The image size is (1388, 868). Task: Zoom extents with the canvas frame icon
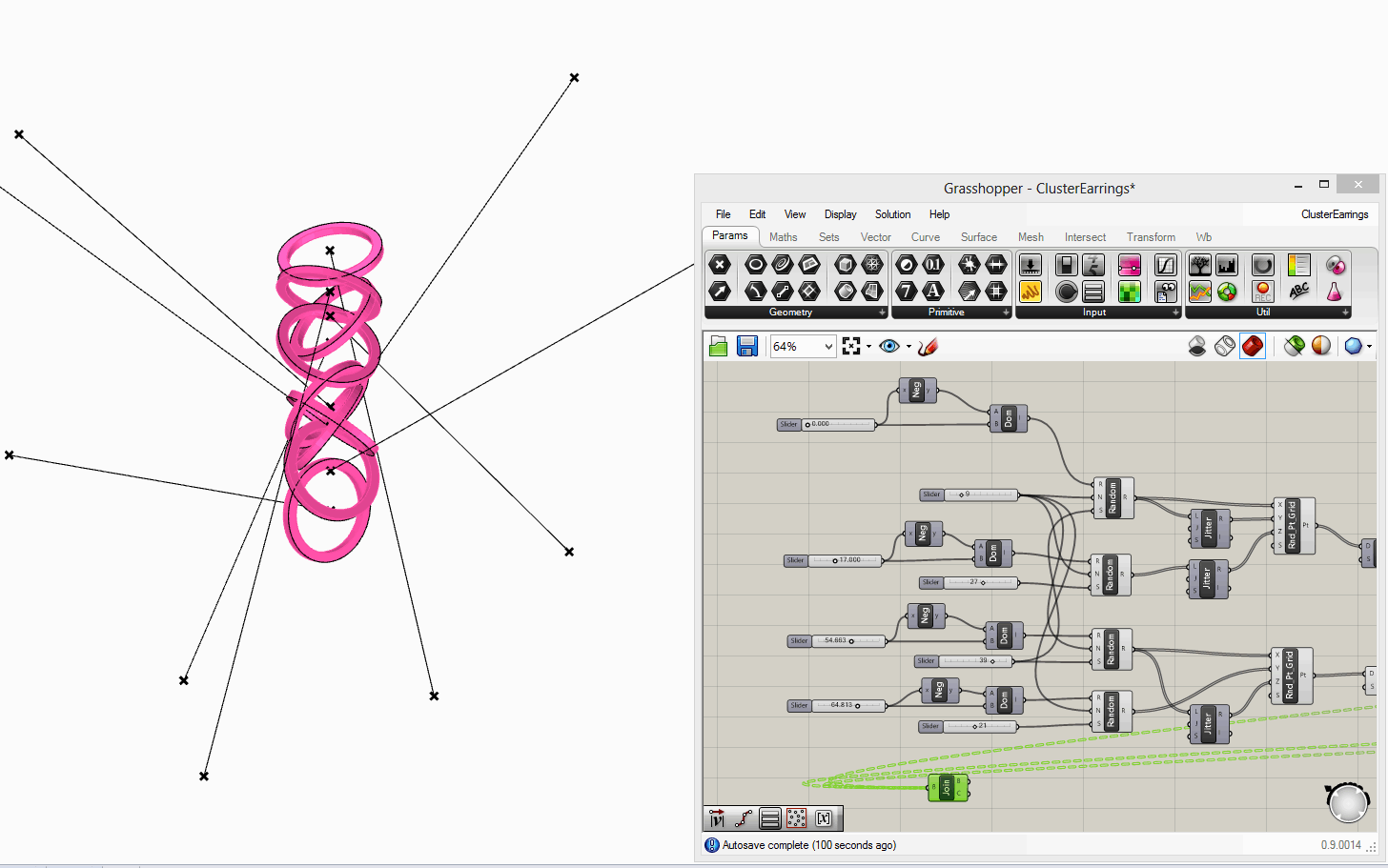(x=851, y=346)
